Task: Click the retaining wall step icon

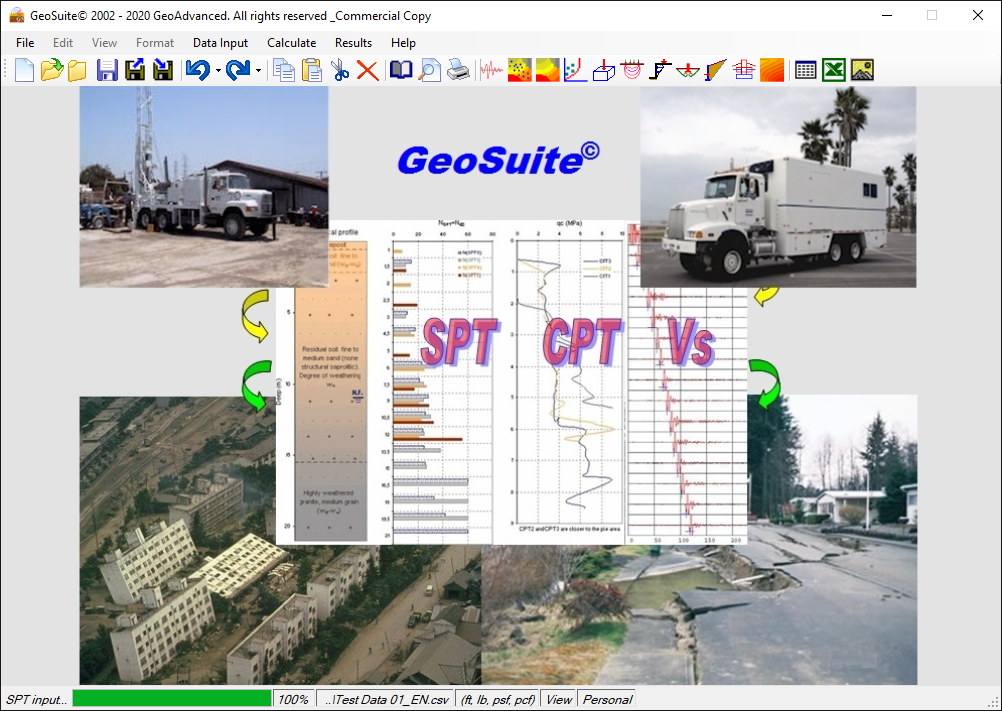Action: point(660,70)
